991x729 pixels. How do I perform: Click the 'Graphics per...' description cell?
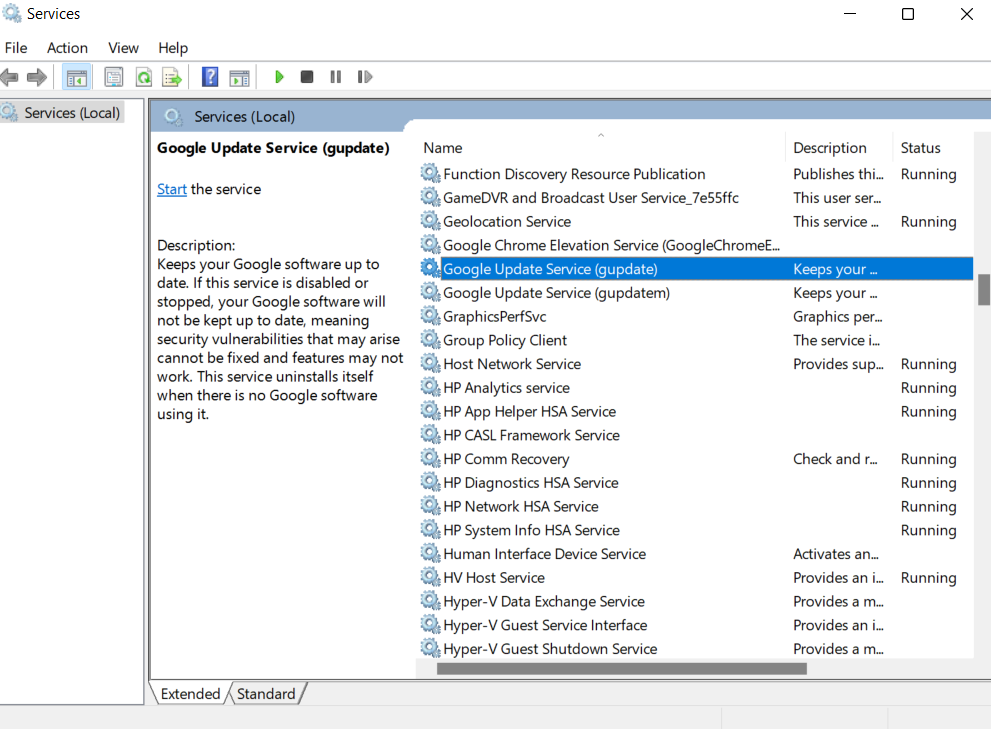pos(837,317)
